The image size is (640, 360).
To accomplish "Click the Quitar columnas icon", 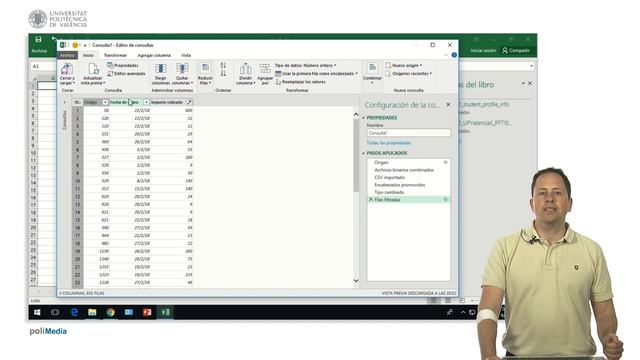I will (x=182, y=69).
